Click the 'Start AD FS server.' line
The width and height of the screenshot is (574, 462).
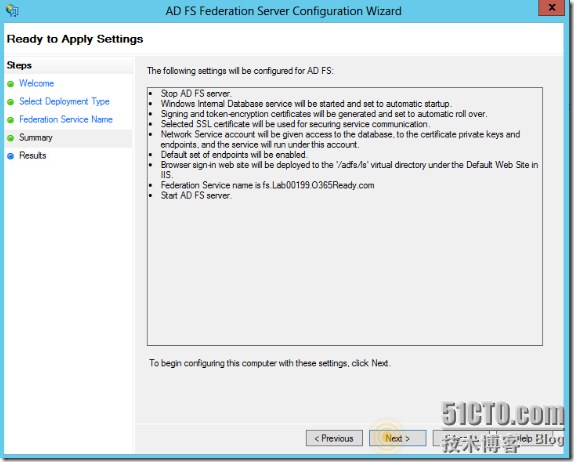click(196, 196)
